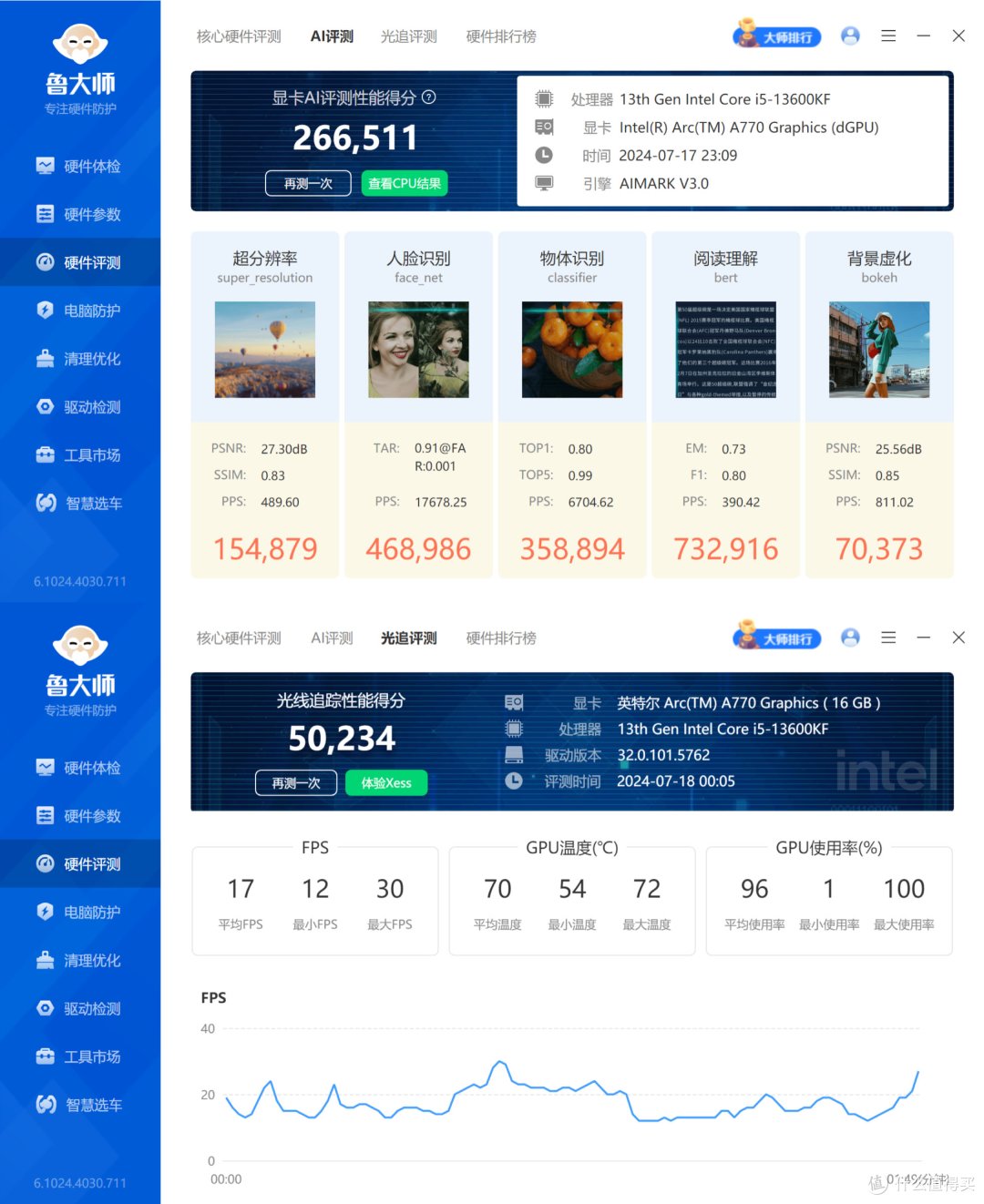Open 电脑防护 in the AI评测 window sidebar
The width and height of the screenshot is (984, 1204).
tap(80, 311)
